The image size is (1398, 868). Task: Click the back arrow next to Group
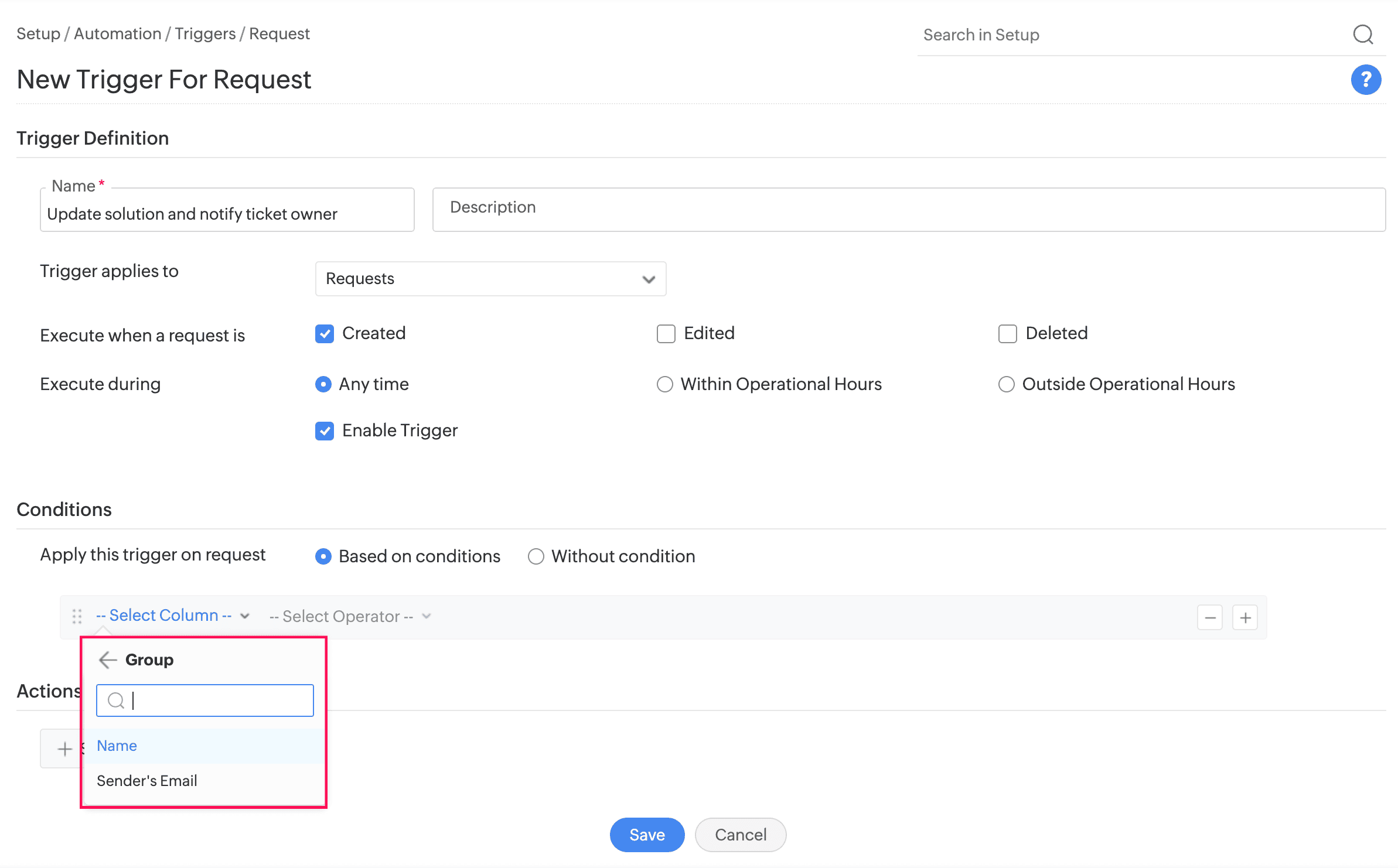tap(108, 659)
